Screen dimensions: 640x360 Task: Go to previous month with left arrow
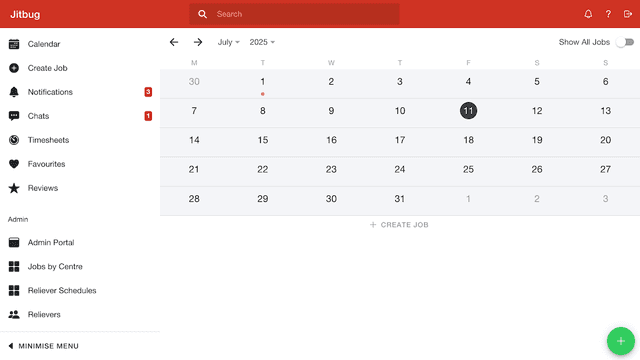tap(174, 42)
